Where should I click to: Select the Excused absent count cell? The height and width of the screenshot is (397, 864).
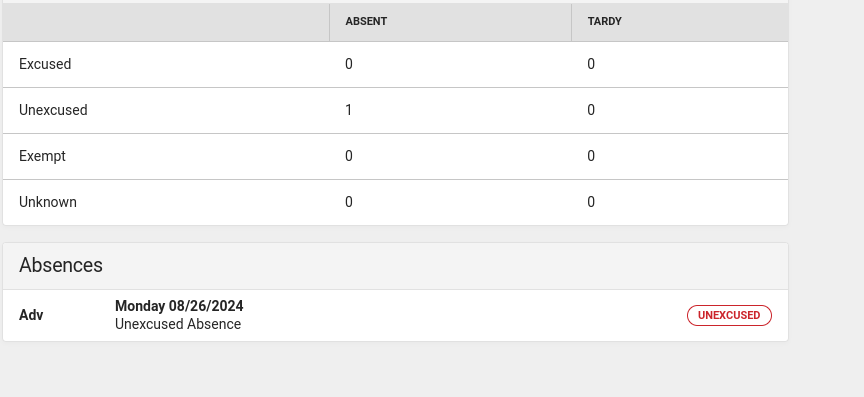coord(450,65)
